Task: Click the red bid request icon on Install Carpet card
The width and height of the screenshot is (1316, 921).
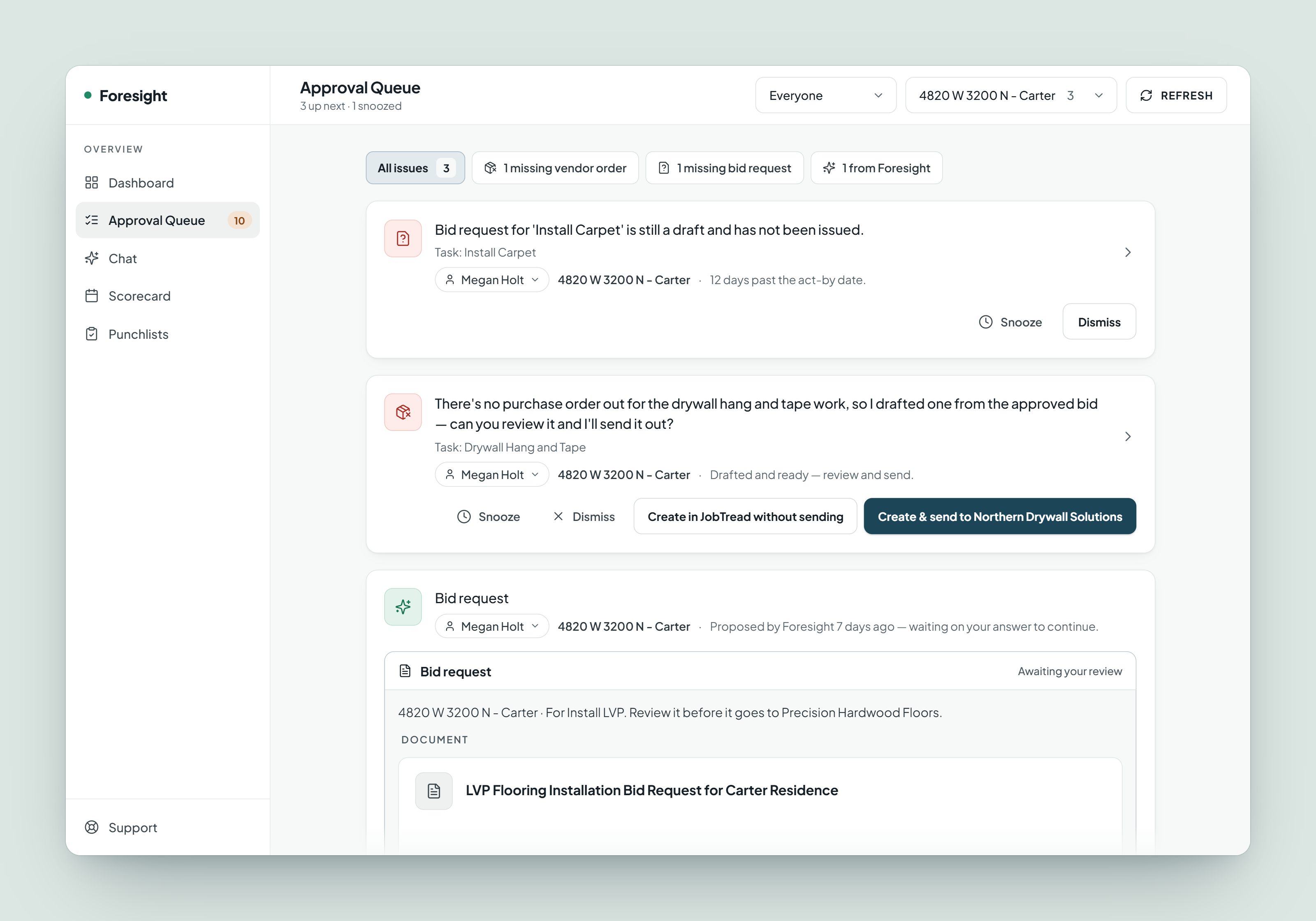Action: tap(403, 238)
